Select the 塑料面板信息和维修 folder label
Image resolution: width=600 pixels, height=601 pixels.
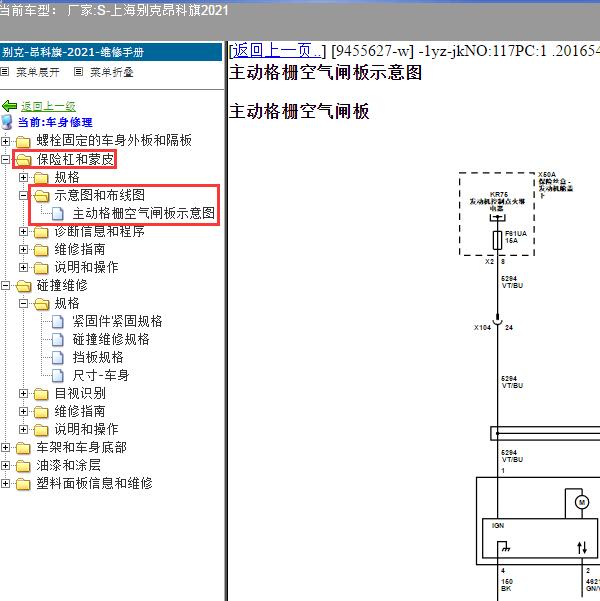94,483
